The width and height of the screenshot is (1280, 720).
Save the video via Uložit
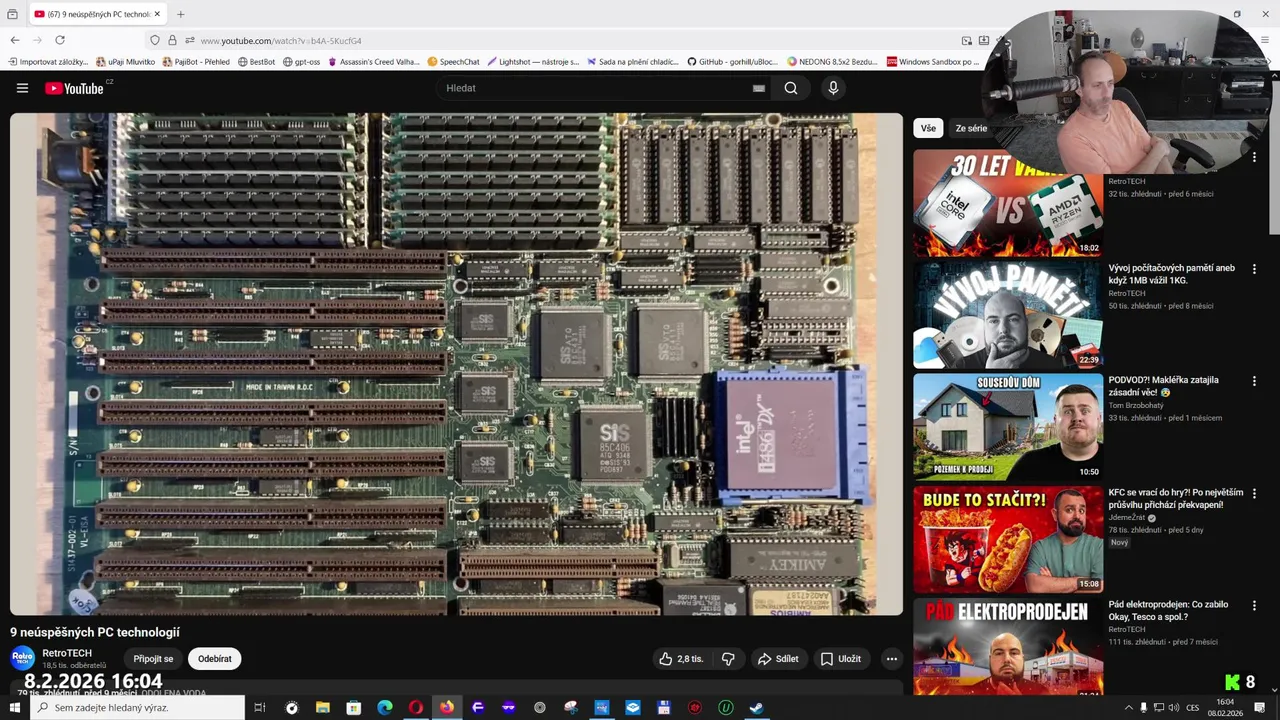point(841,659)
